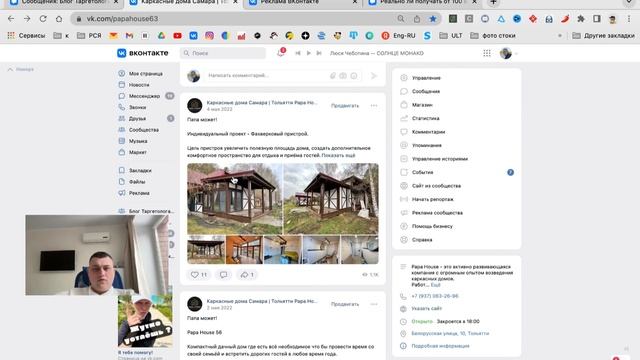Click Наверх to return to top
This screenshot has height=360, width=640.
click(x=21, y=69)
